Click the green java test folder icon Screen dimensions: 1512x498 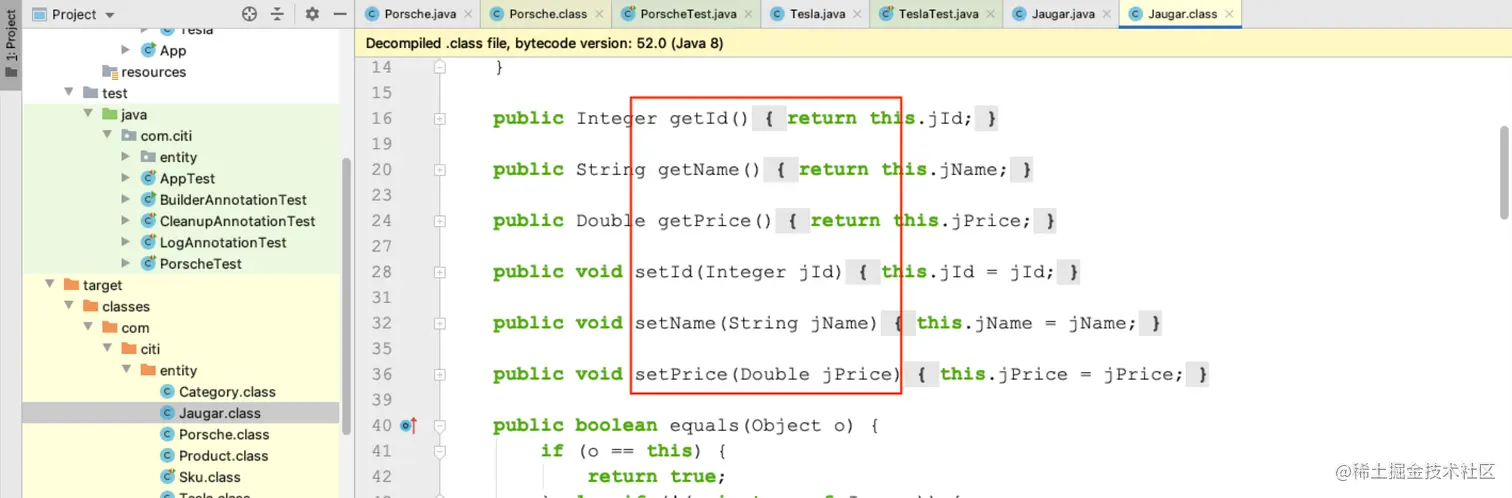110,114
